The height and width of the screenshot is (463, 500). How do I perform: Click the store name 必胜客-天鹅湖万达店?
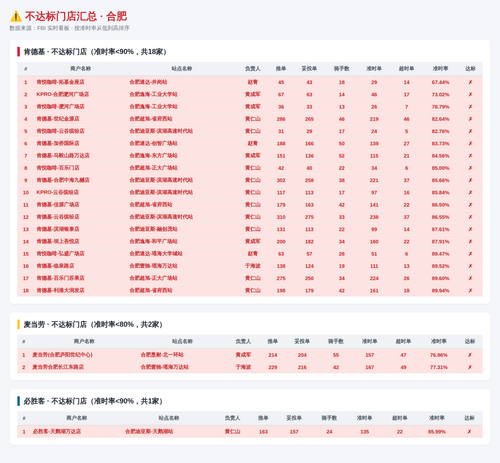tap(57, 431)
